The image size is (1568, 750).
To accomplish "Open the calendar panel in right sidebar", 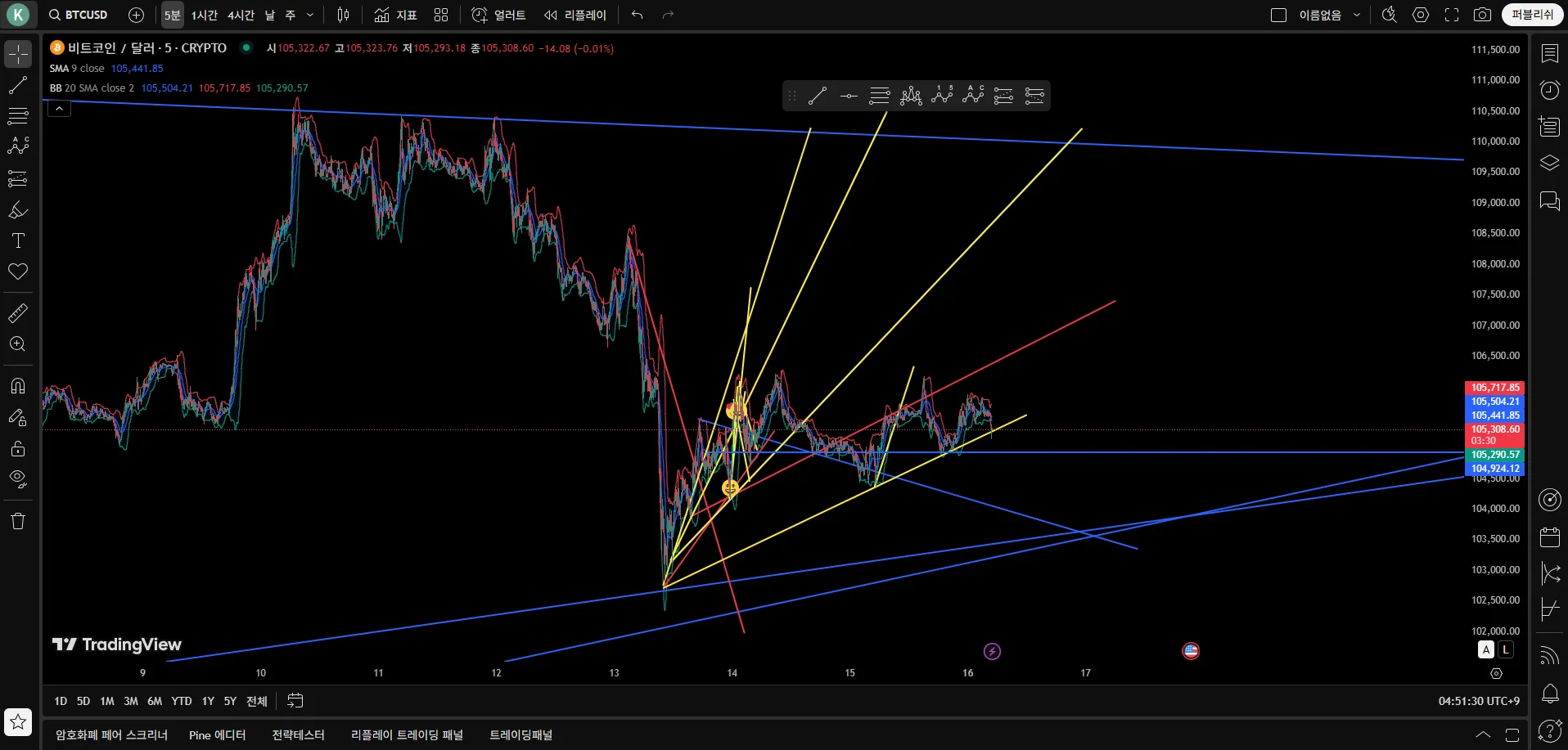I will point(1550,537).
